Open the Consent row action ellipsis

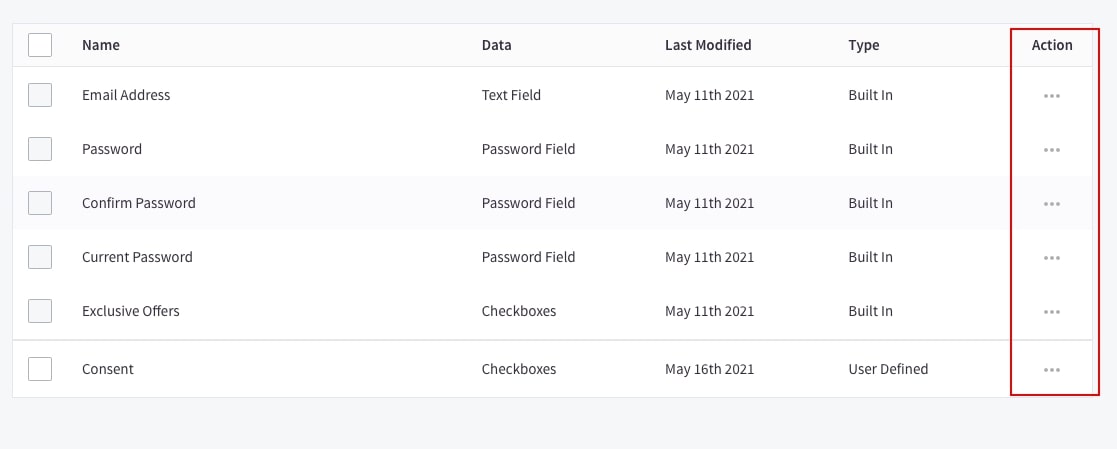[1051, 370]
